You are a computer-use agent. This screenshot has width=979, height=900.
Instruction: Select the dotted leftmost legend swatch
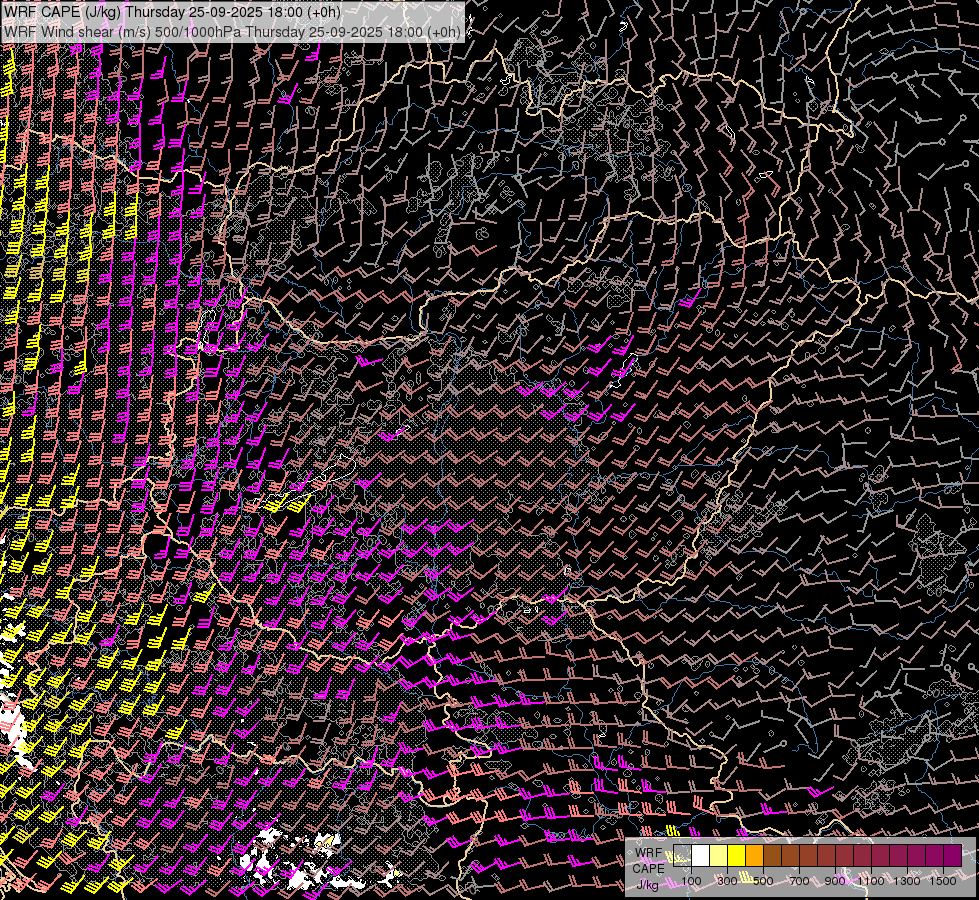click(683, 855)
